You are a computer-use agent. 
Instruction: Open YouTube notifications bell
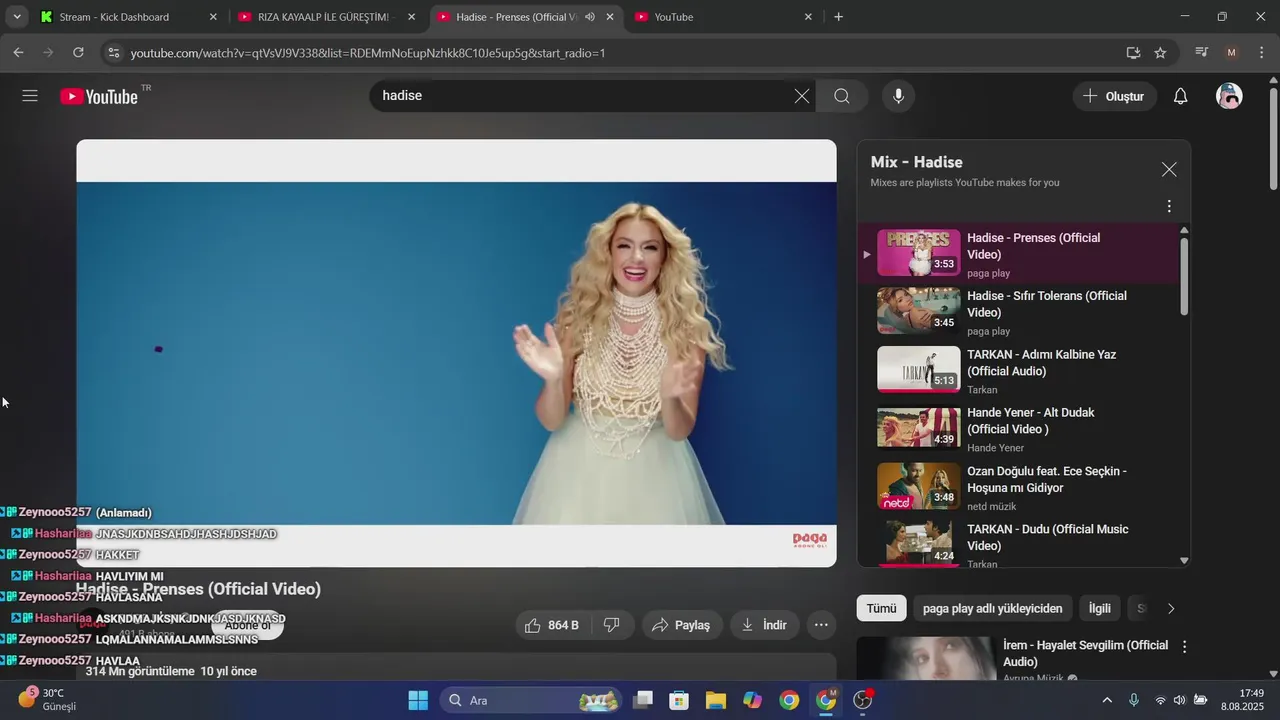[x=1180, y=96]
